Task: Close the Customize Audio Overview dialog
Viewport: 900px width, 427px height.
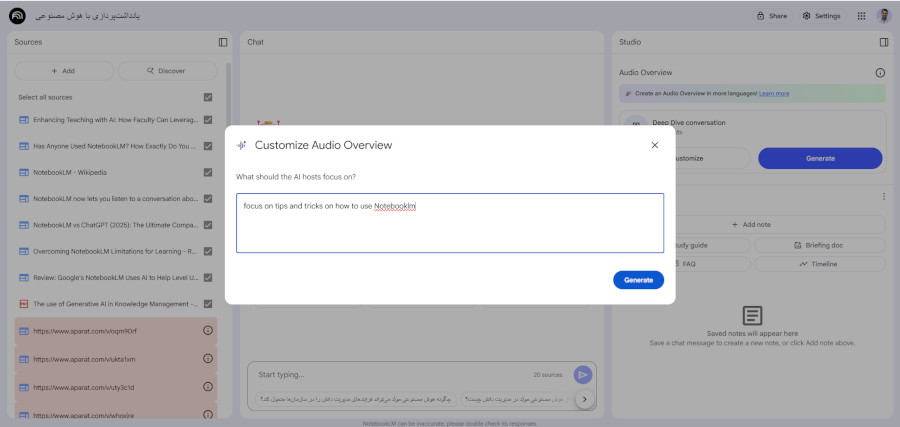Action: [x=655, y=145]
